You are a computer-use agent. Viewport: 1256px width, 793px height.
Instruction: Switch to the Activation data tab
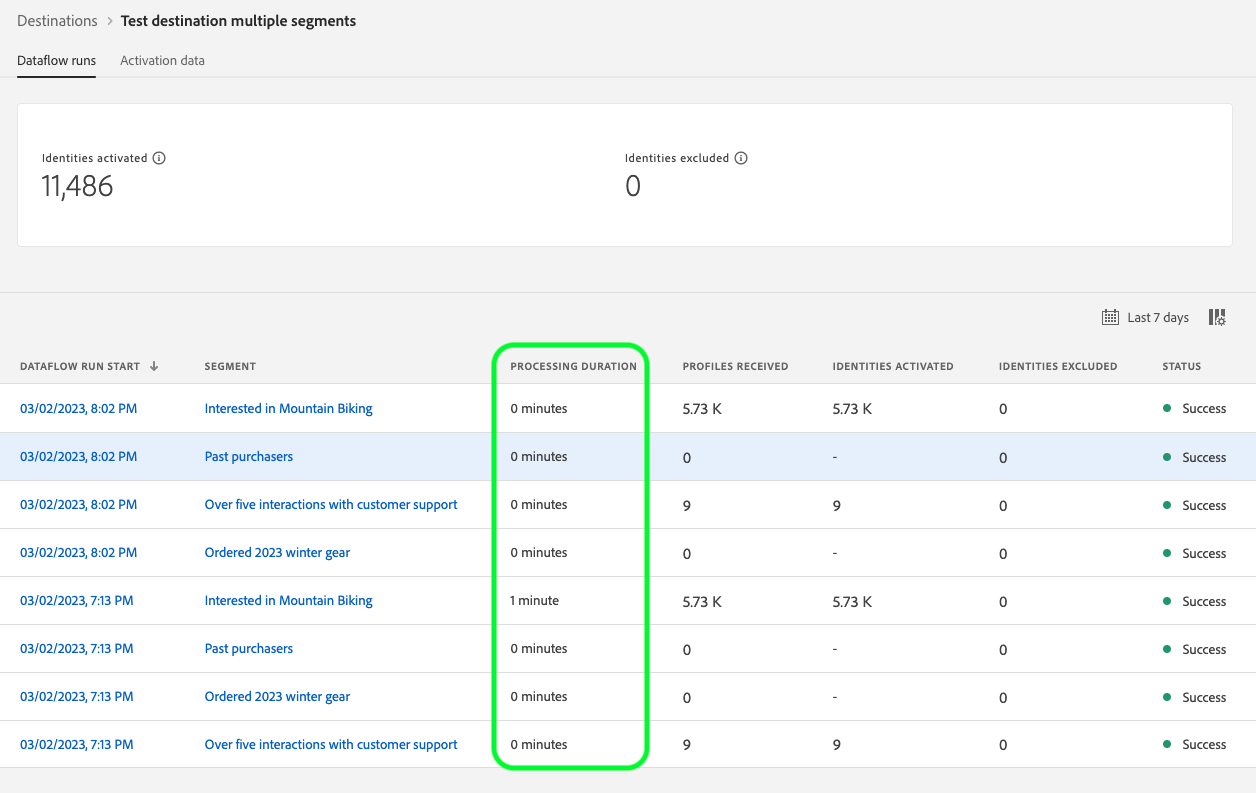(162, 60)
